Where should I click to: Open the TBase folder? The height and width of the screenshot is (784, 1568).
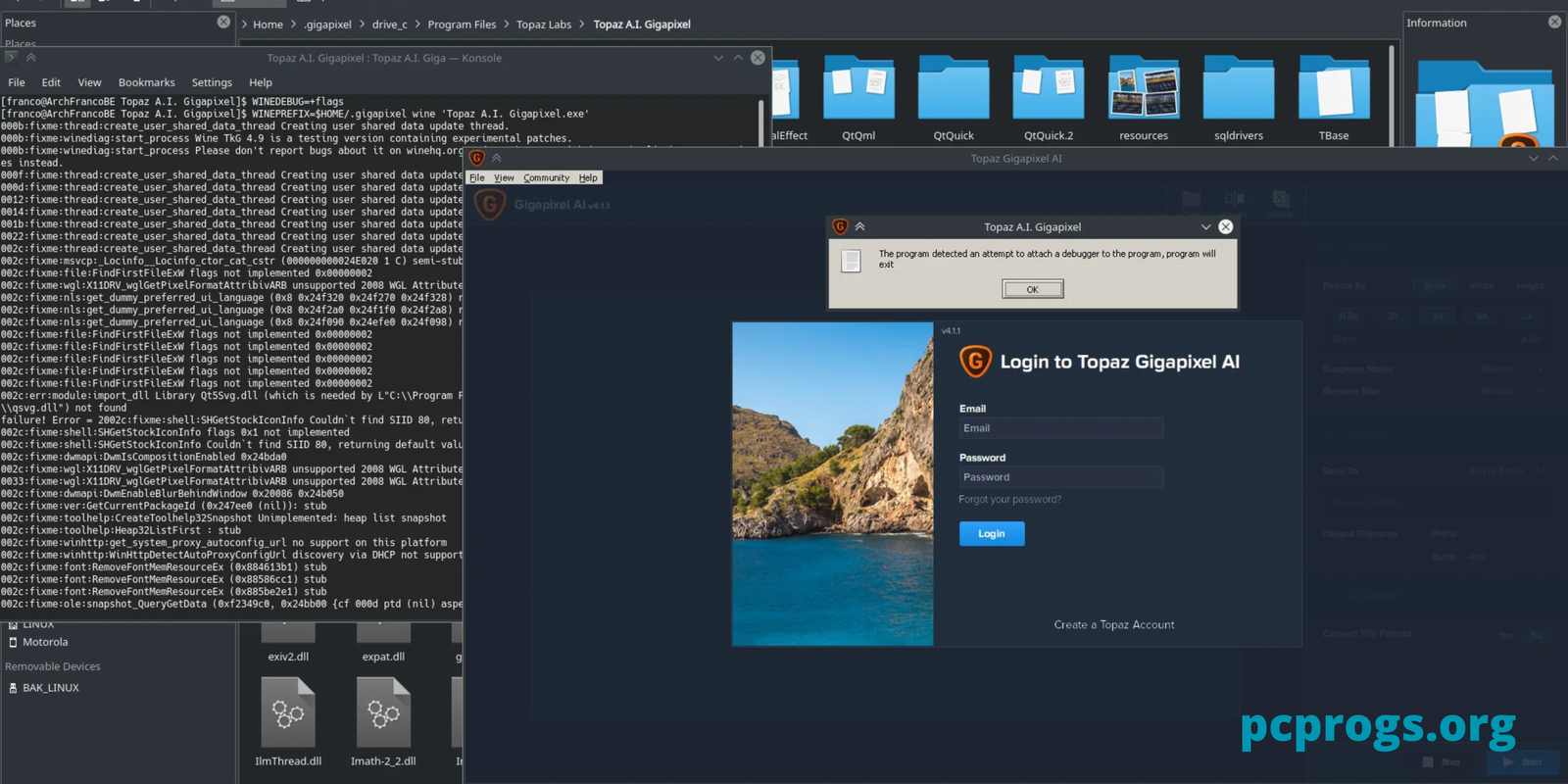coord(1334,97)
